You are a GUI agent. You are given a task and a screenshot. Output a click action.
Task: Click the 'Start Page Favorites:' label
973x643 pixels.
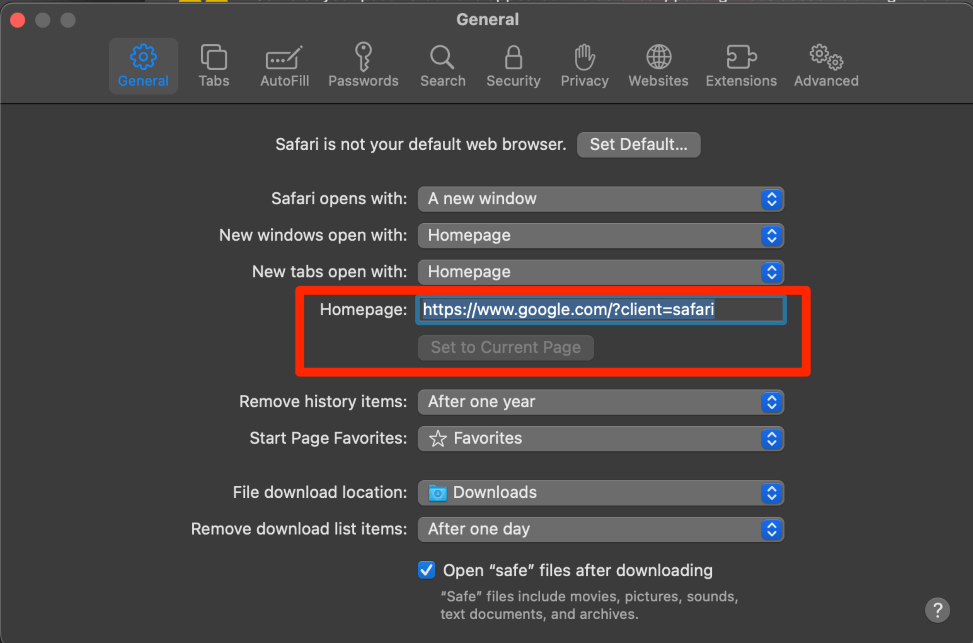328,438
